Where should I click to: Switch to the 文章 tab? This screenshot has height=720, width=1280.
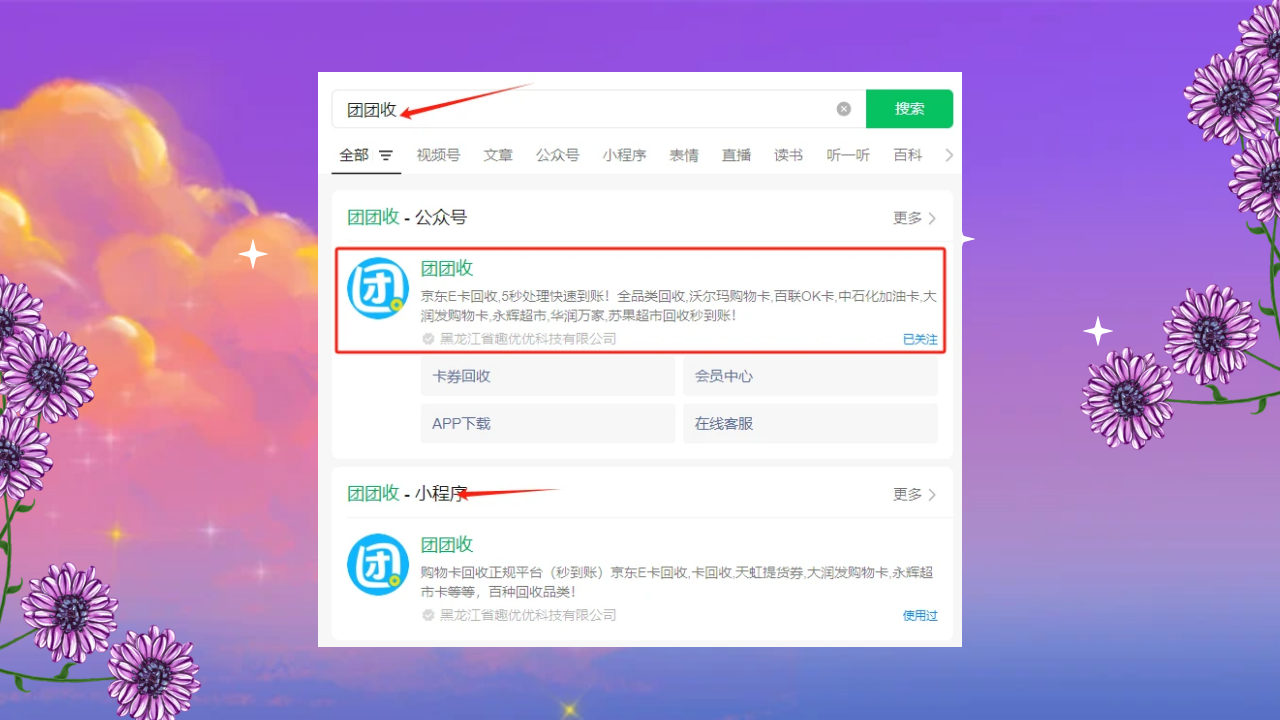pyautogui.click(x=498, y=155)
